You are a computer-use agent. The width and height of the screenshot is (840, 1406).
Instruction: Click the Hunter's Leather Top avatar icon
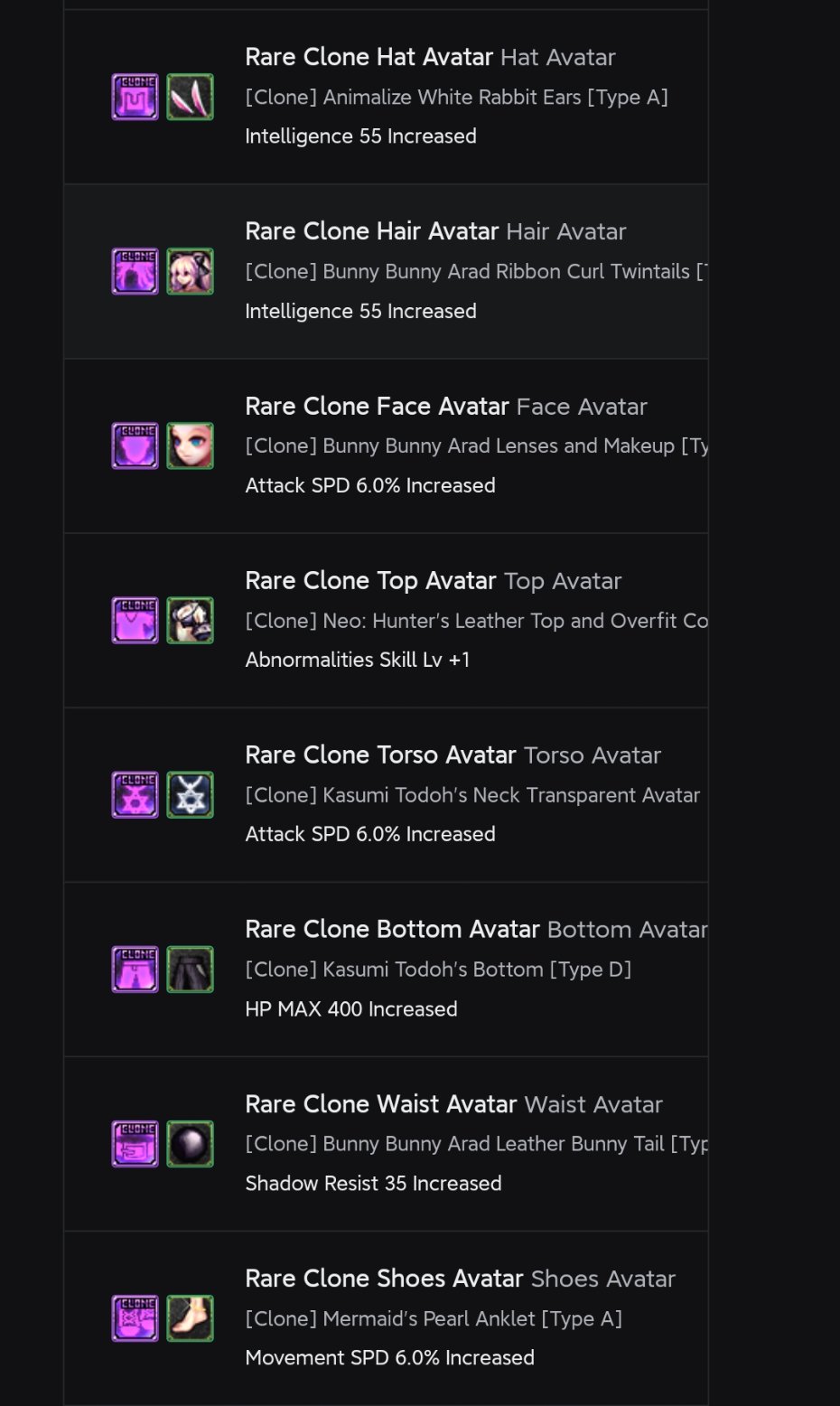pyautogui.click(x=190, y=620)
